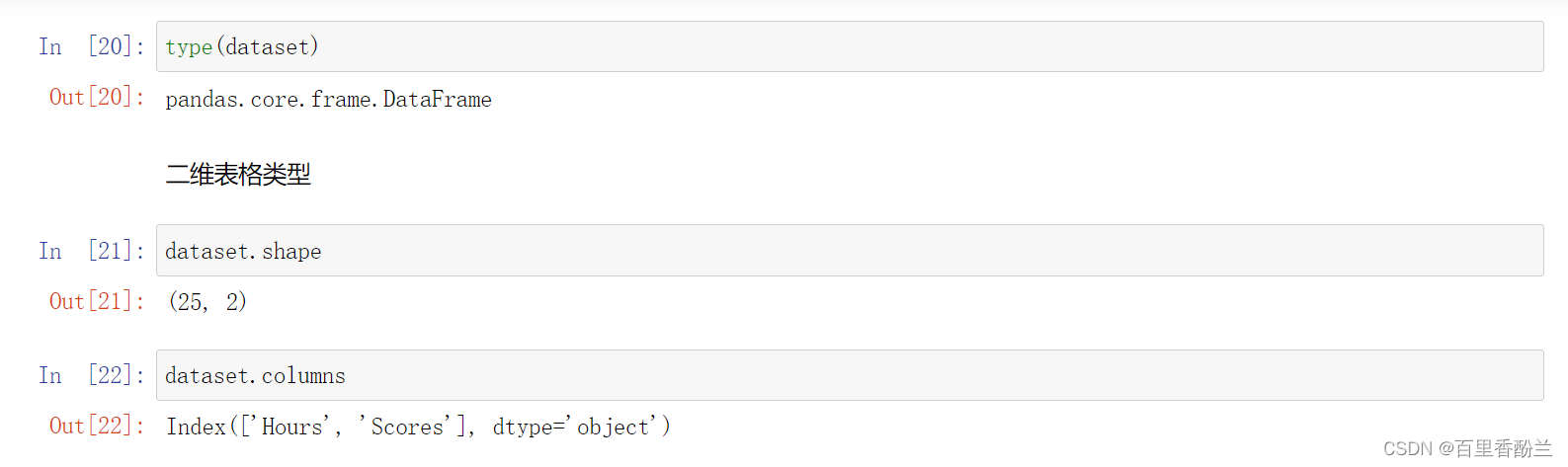Click the dtype='object' text in output
The height and width of the screenshot is (467, 1568).
pos(581,427)
